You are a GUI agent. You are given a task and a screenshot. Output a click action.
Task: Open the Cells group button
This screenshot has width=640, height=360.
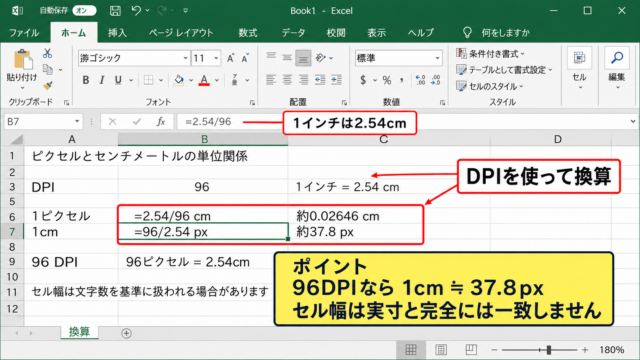(580, 69)
